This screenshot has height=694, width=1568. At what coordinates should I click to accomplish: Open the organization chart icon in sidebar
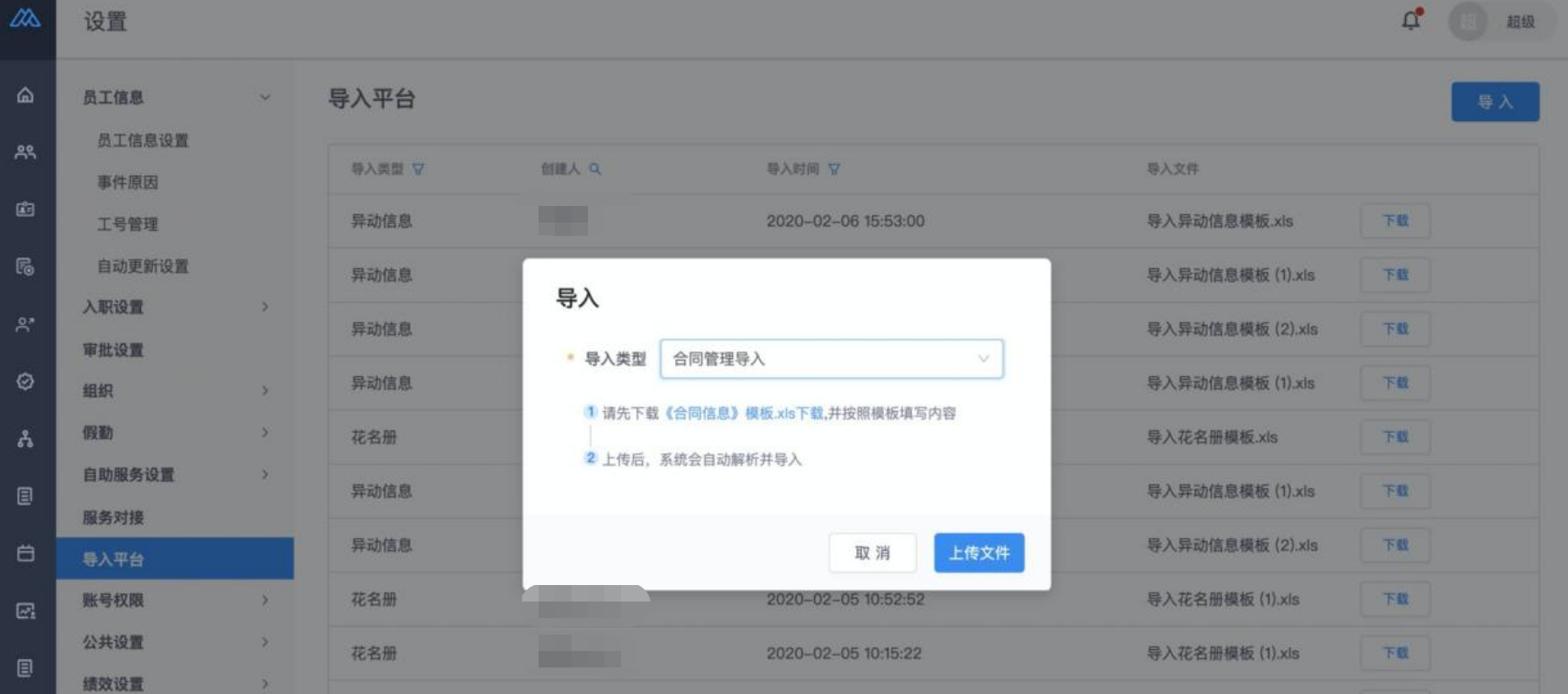(26, 439)
